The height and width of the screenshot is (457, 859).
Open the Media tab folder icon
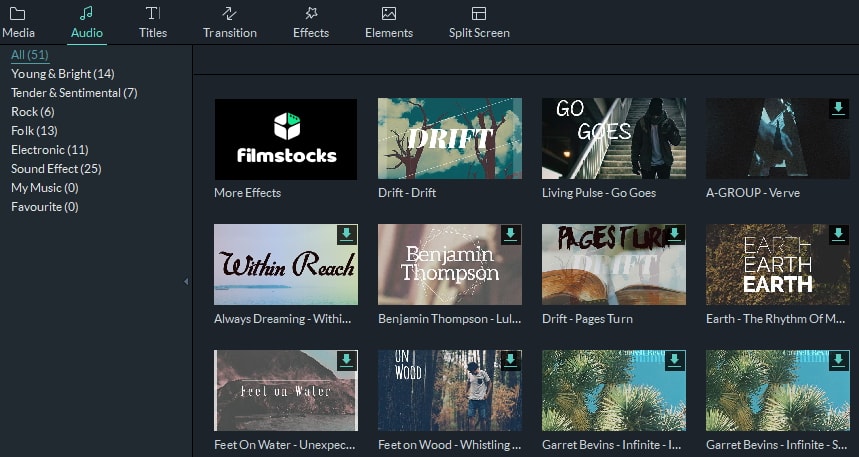[x=18, y=14]
